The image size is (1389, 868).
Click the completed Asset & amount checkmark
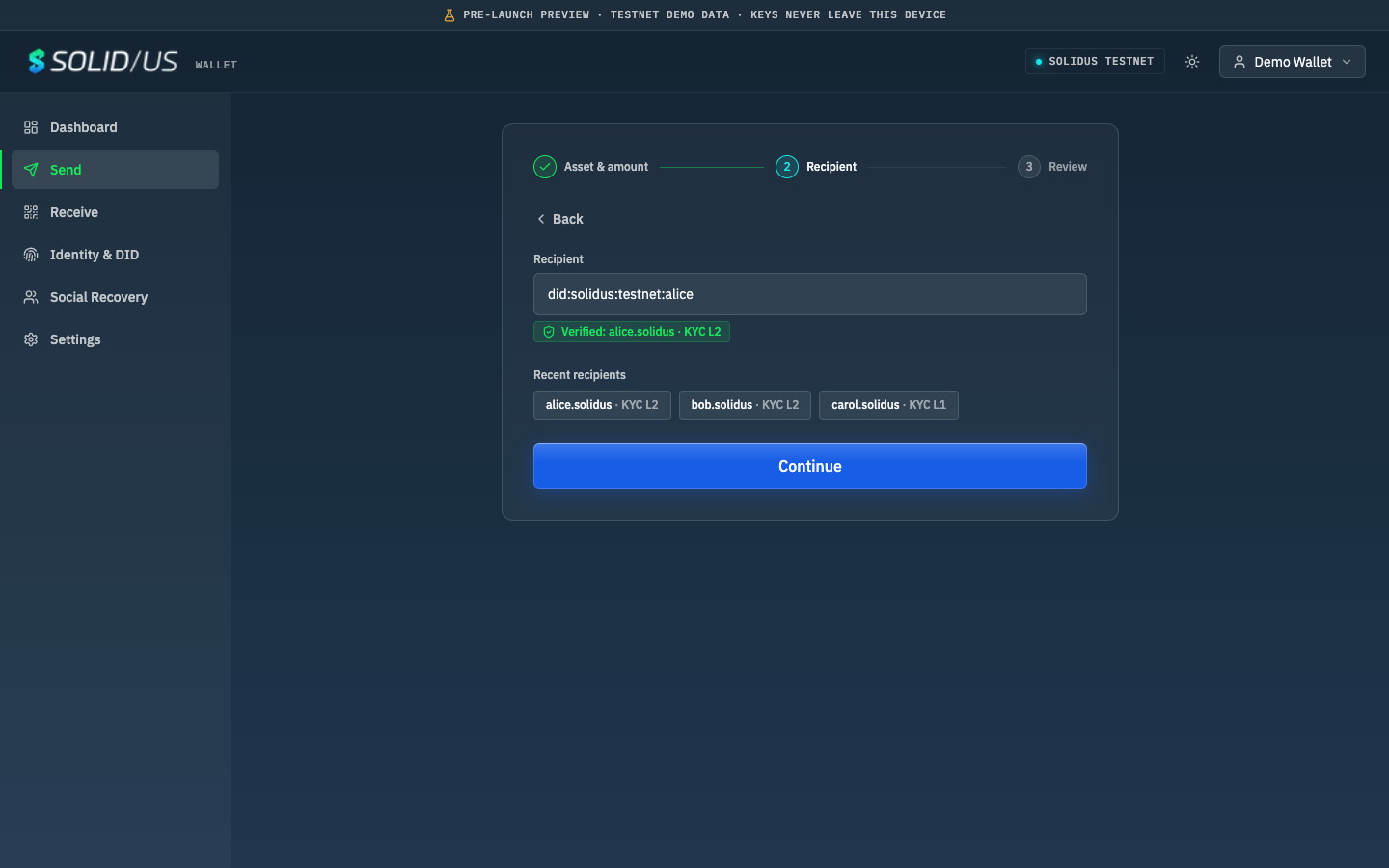click(x=545, y=167)
